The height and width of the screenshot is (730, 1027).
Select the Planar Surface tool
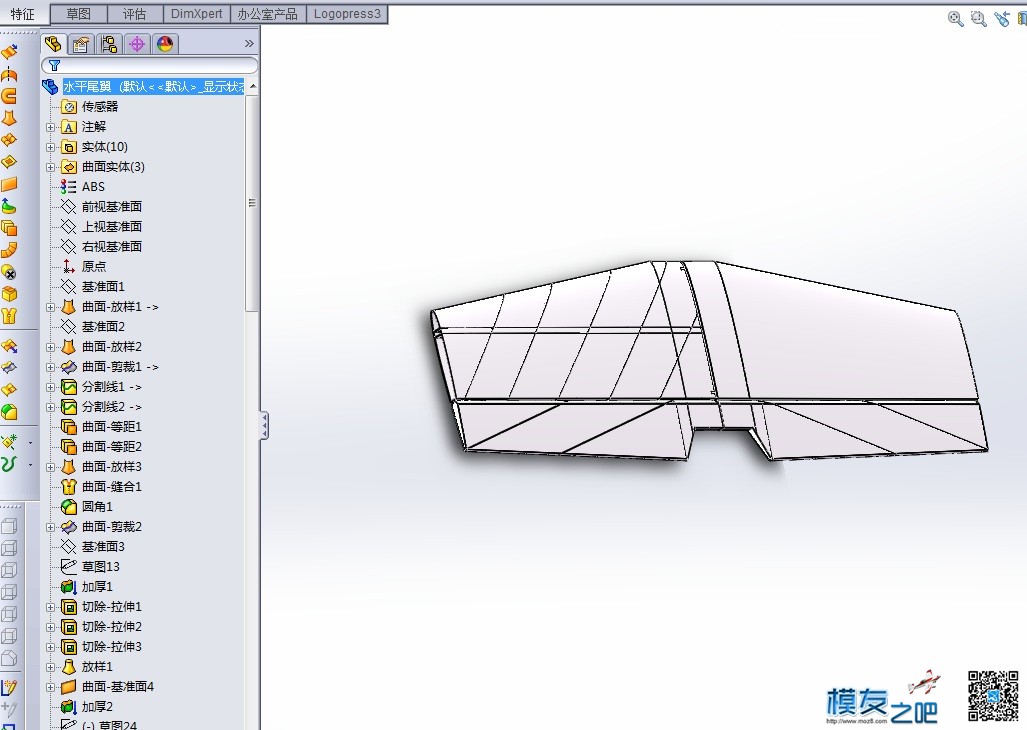[x=9, y=185]
